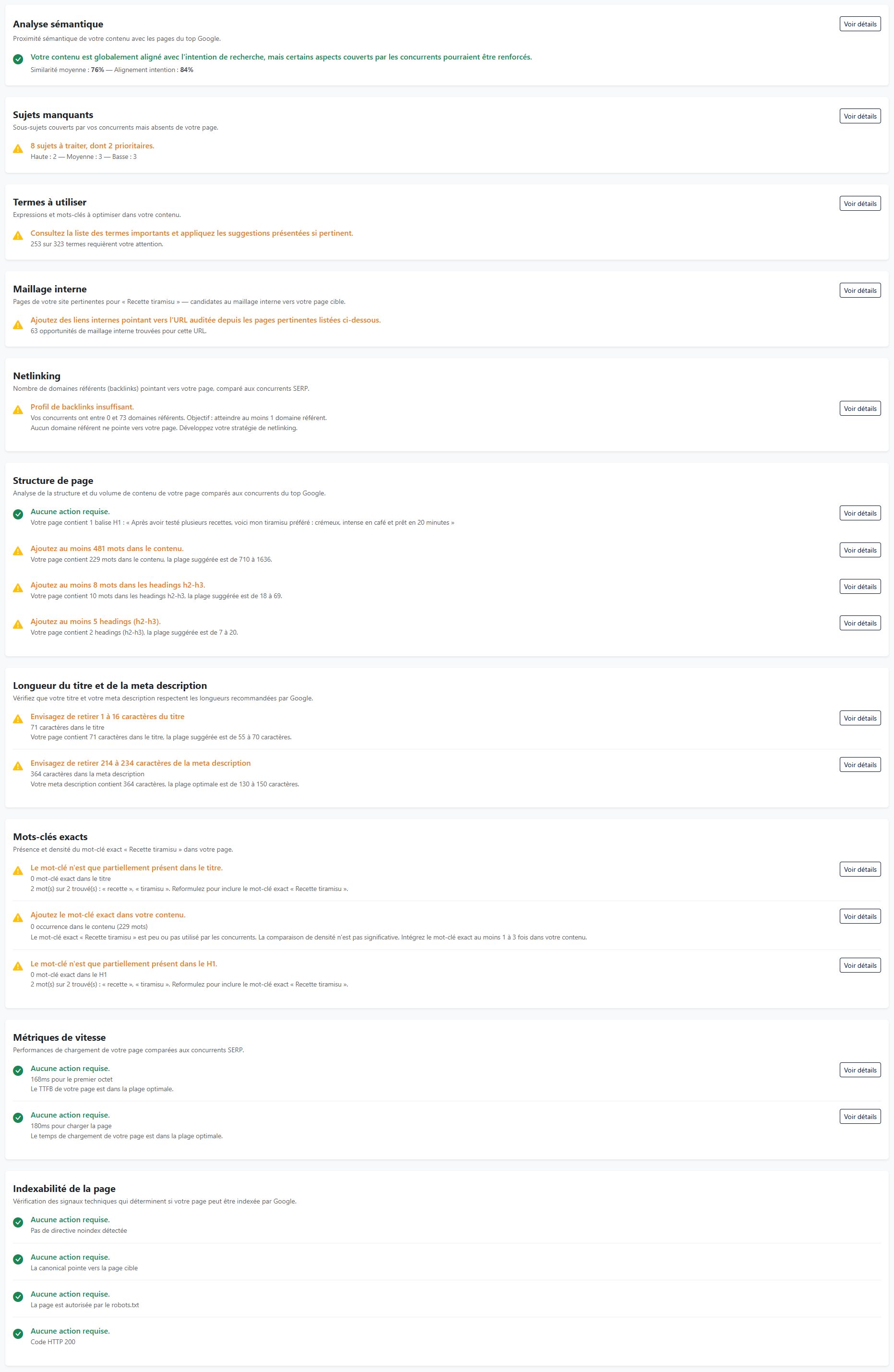
Task: Click 'Similarité moyenne : 76%' stats line
Action: 112,70
